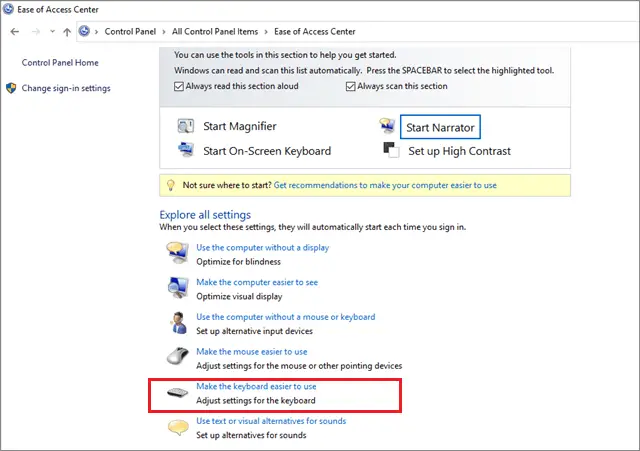Toggle Always read this section aloud
Image resolution: width=640 pixels, height=451 pixels.
pyautogui.click(x=179, y=87)
